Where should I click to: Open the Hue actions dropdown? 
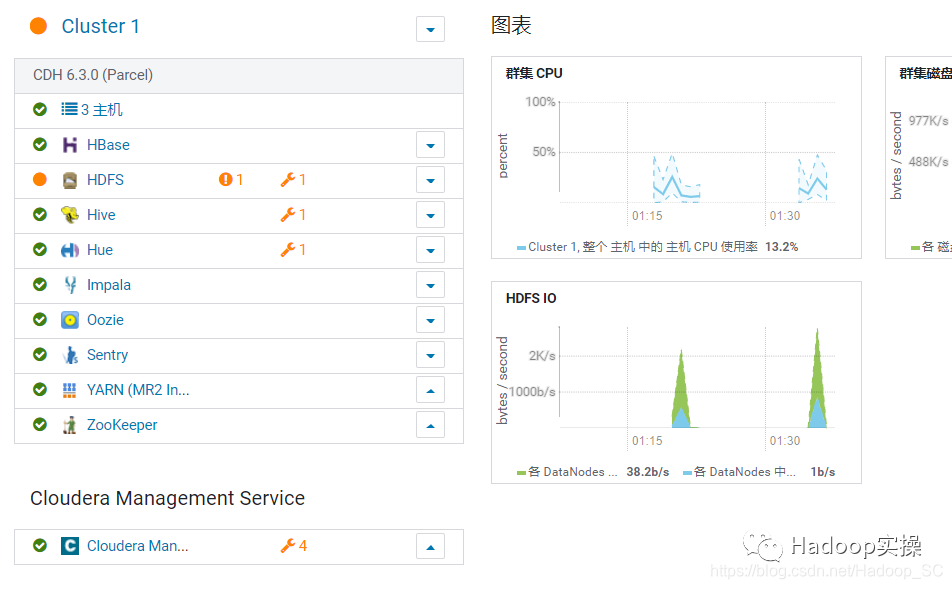(x=430, y=250)
